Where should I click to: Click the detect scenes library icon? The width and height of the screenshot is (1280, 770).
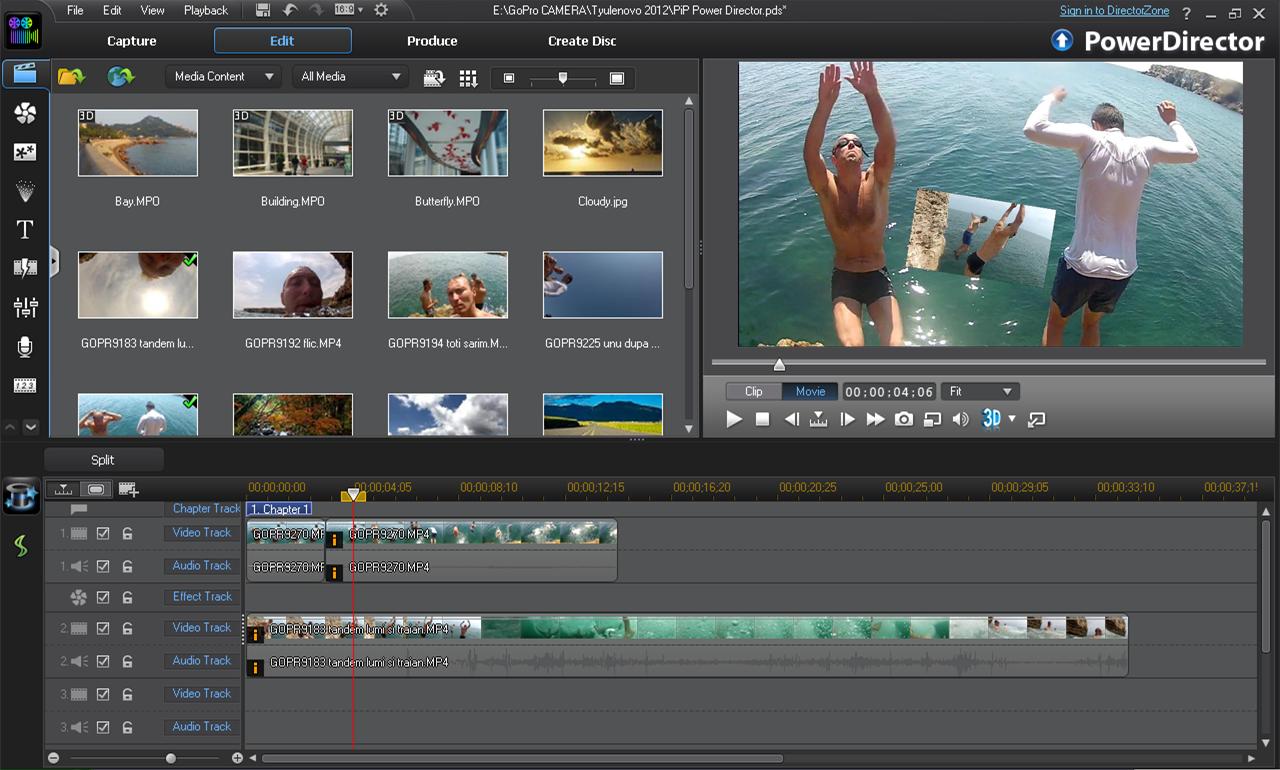[434, 78]
